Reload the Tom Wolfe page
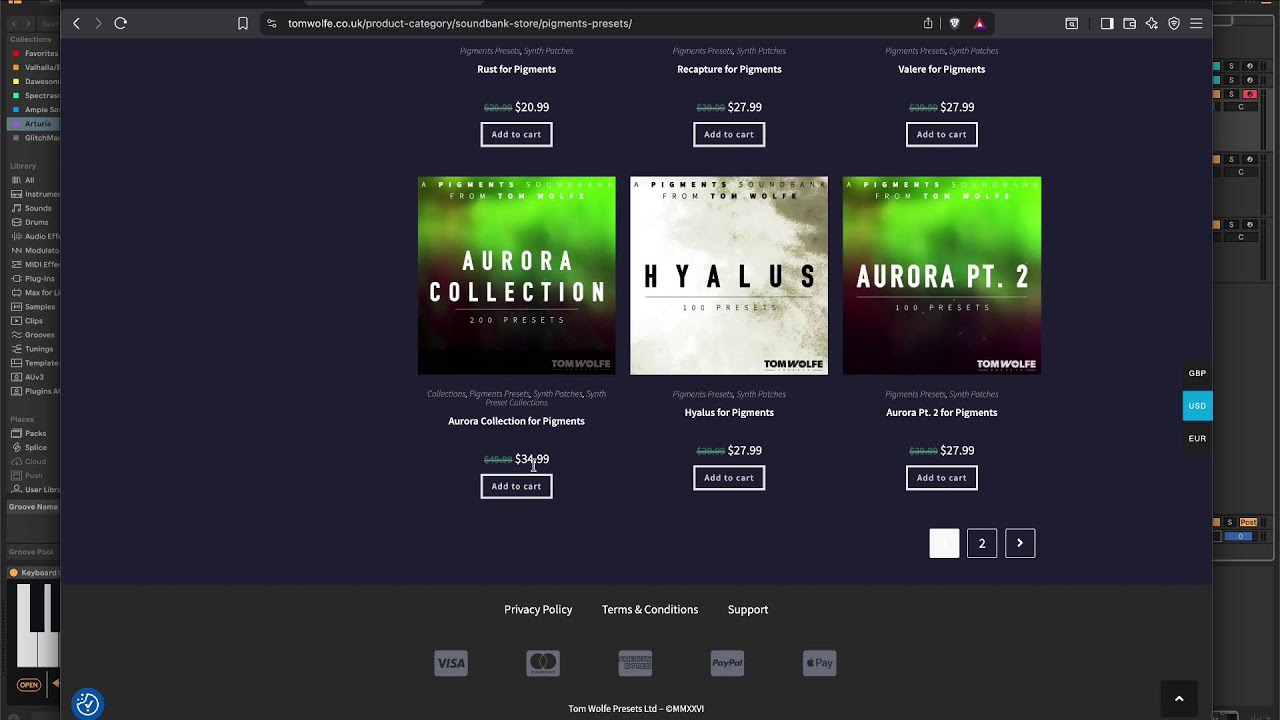 (121, 23)
